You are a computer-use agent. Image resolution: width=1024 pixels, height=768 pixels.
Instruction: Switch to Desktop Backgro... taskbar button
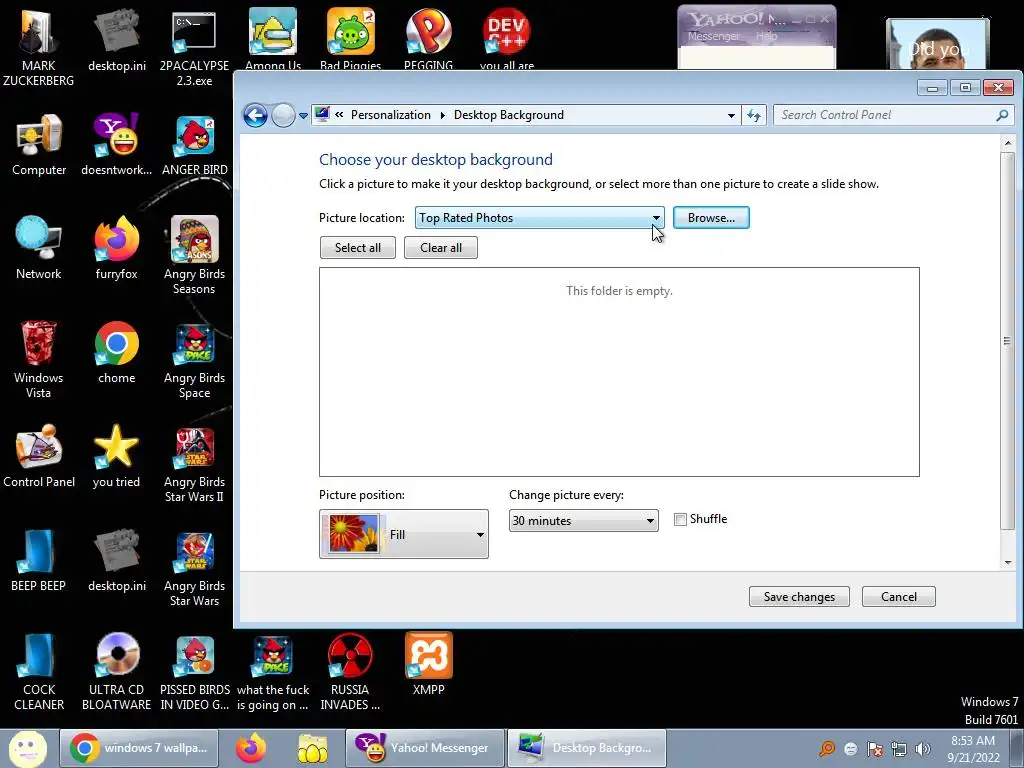coord(587,748)
